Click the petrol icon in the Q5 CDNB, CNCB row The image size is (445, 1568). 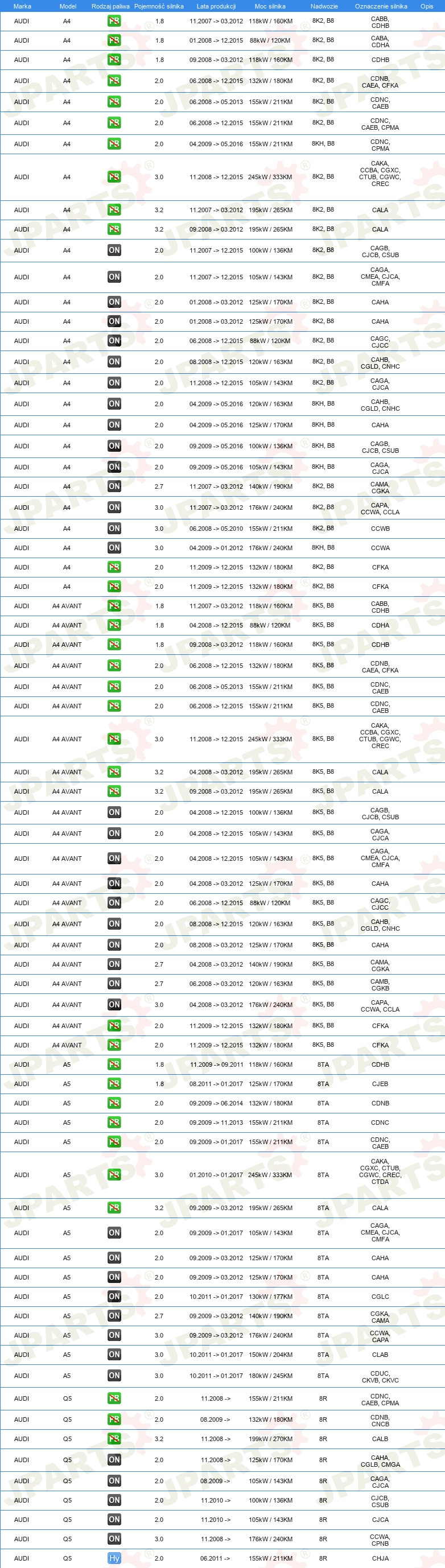coord(114,1420)
